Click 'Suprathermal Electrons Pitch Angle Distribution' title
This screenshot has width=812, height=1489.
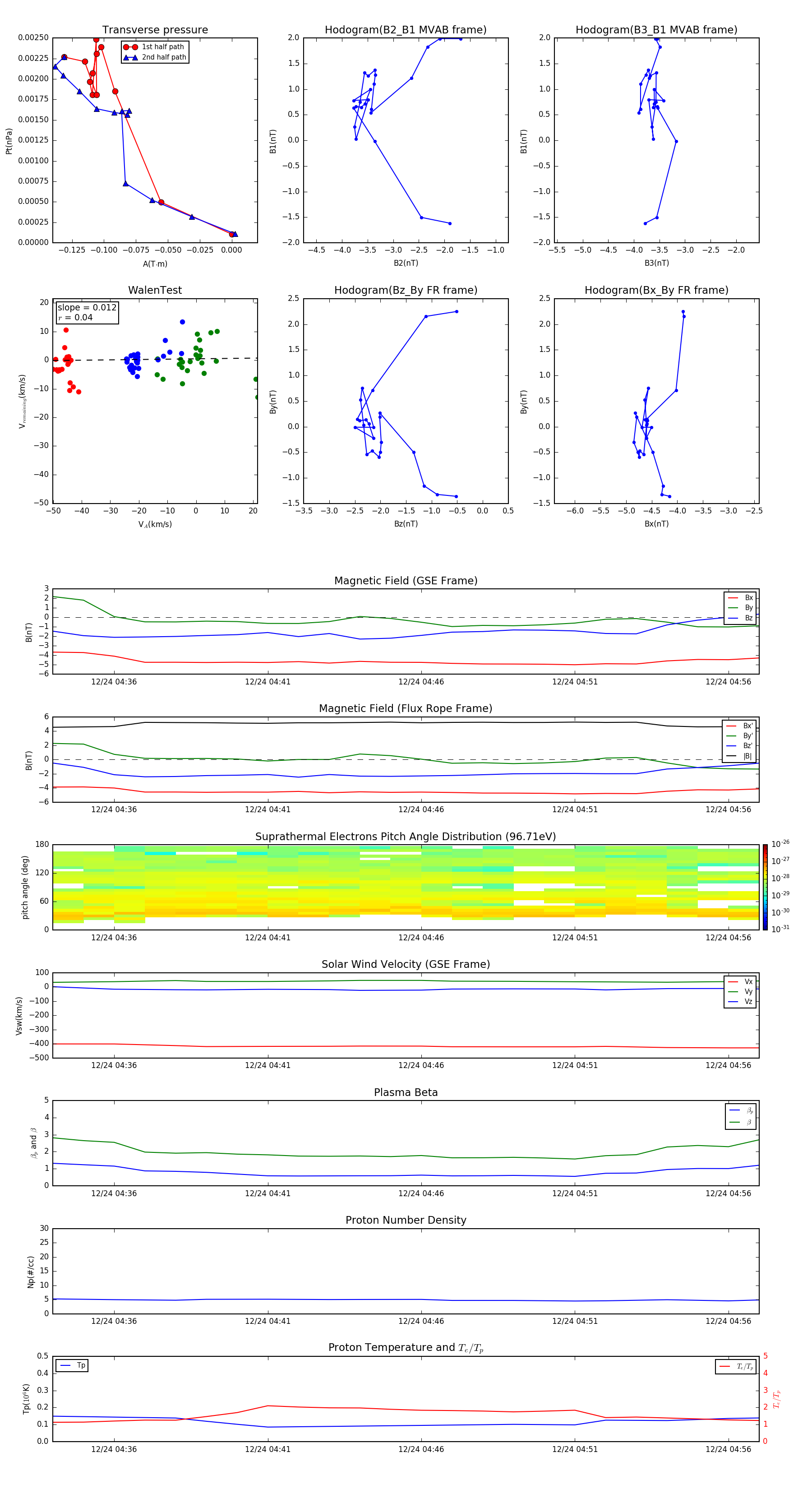pyautogui.click(x=406, y=837)
